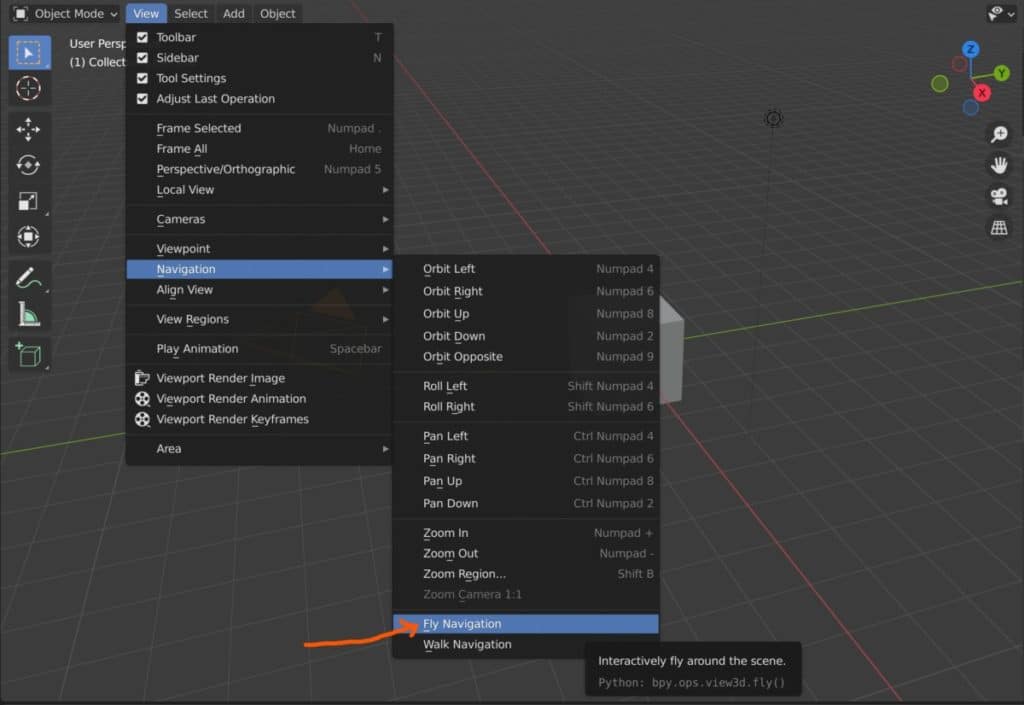Open the Add menu
Screen dimensions: 1024x705
(233, 13)
